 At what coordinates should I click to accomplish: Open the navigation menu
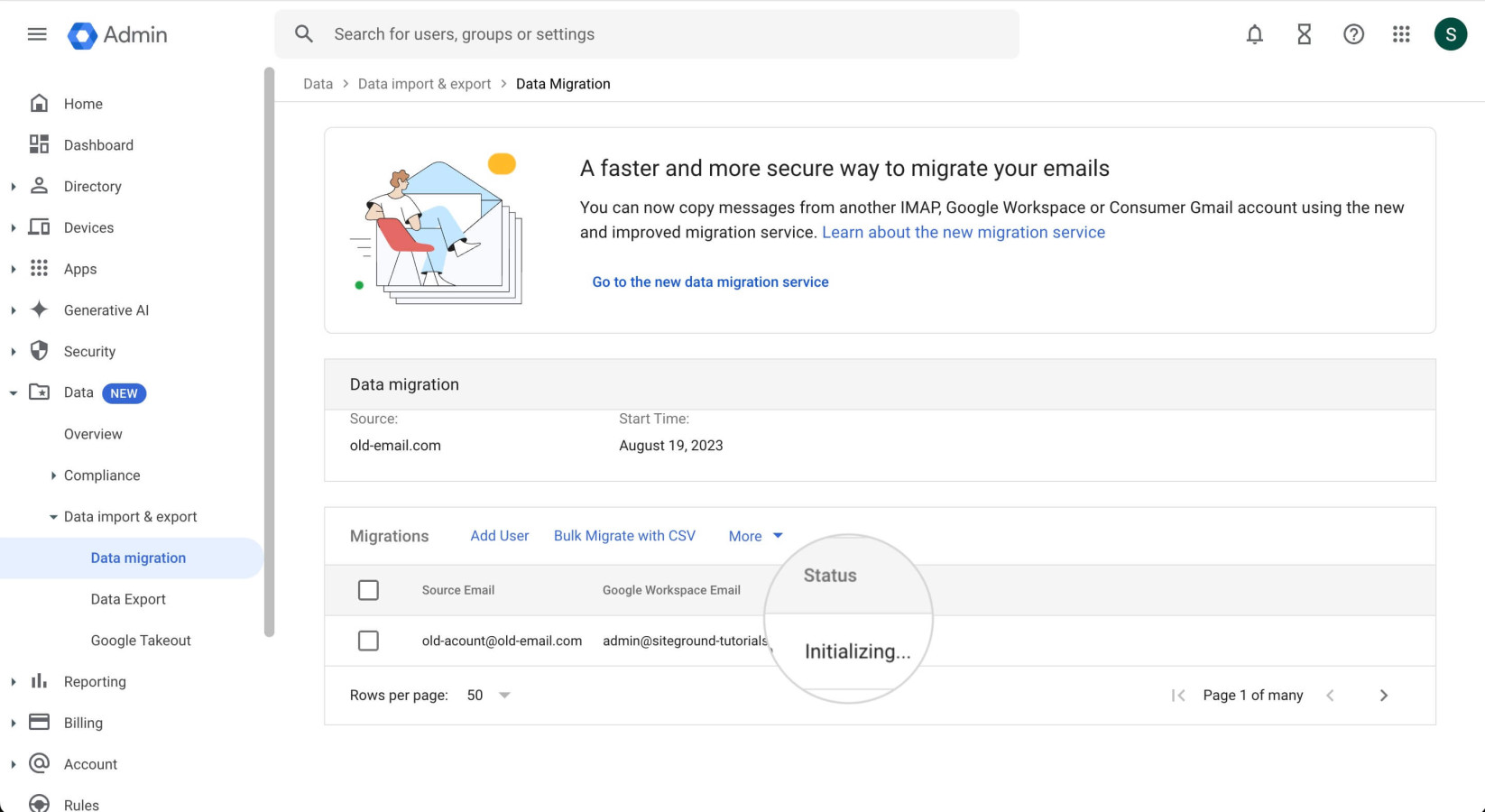coord(36,34)
